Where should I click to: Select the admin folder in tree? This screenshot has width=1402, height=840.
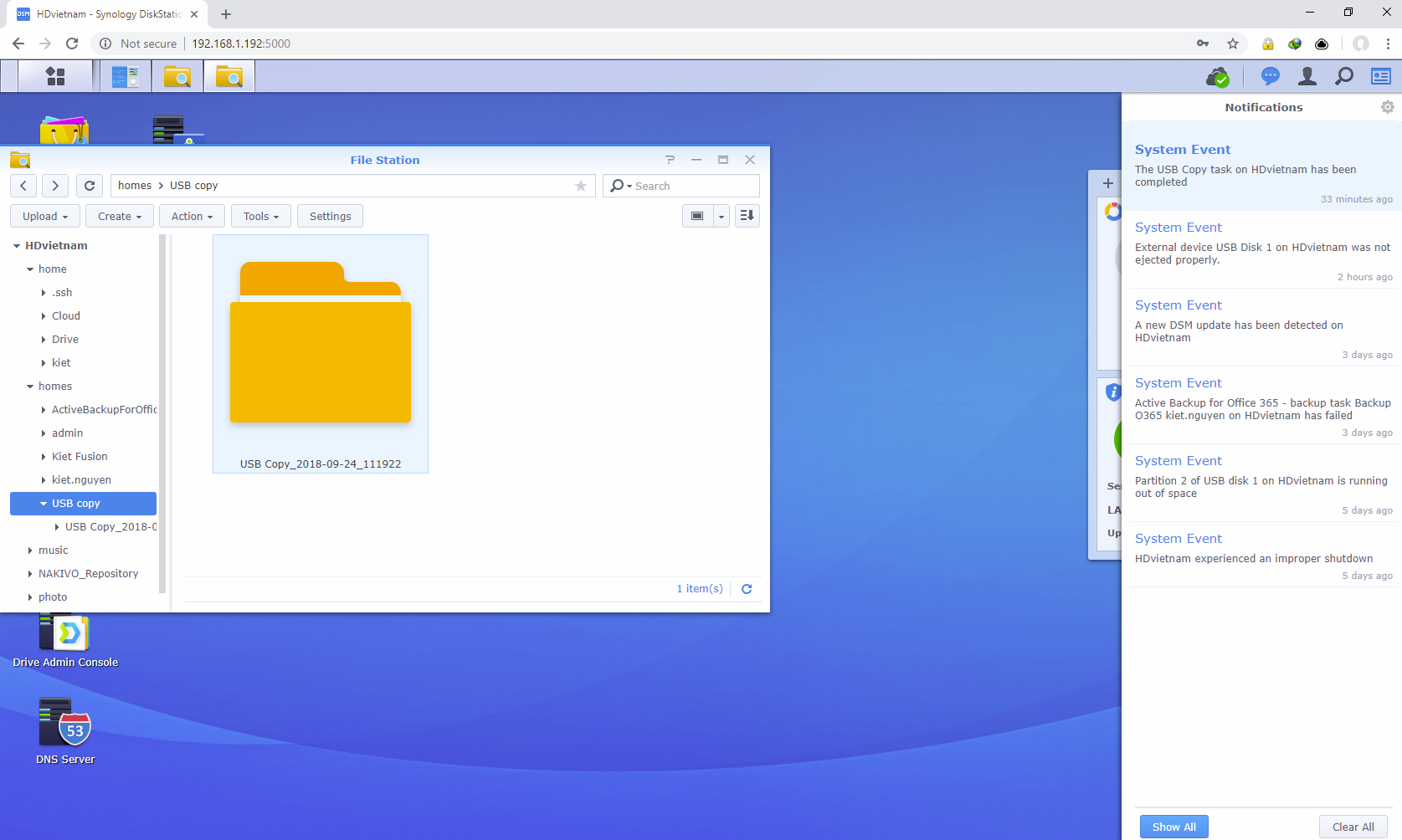[67, 433]
